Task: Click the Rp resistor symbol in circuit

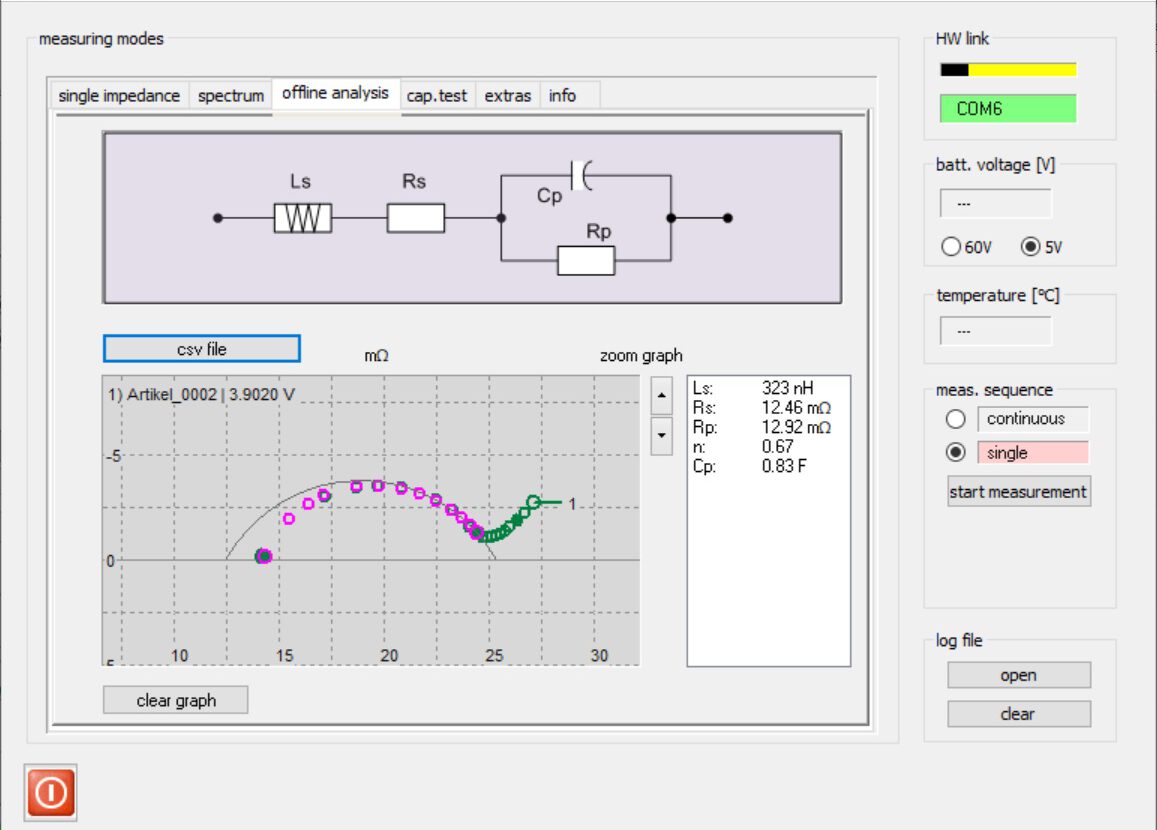Action: [586, 260]
